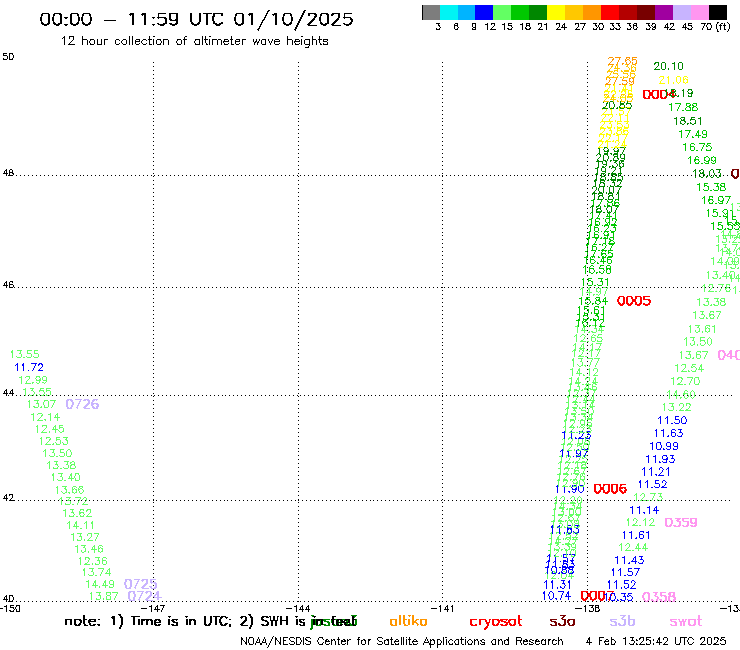Image resolution: width=740 pixels, height=650 pixels.
Task: Click the timestamp '4 Feb 13:25:42 UTC 2025'
Action: (656, 641)
